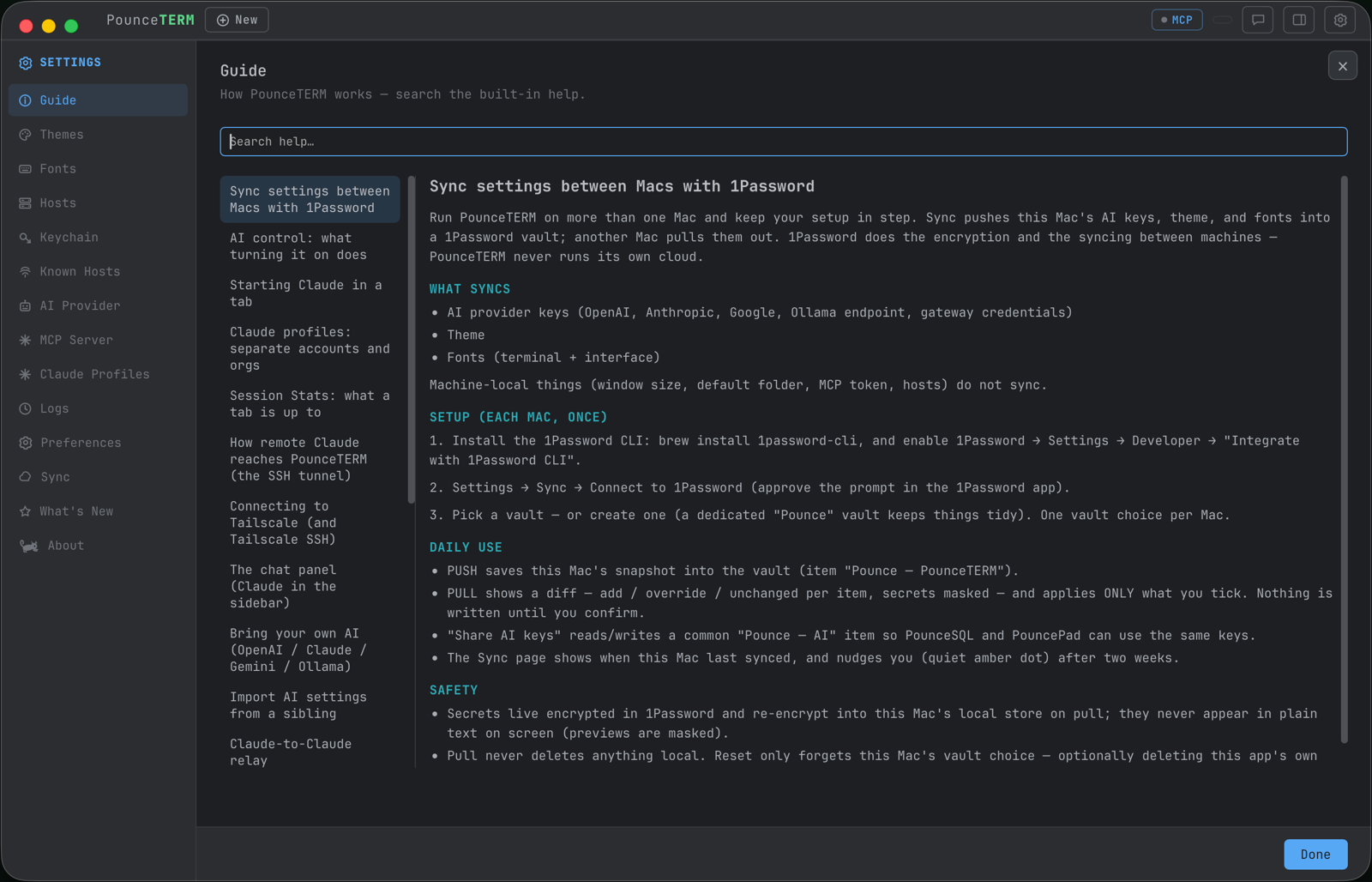Click the PounceTERM app title
1372x882 pixels.
pyautogui.click(x=150, y=20)
